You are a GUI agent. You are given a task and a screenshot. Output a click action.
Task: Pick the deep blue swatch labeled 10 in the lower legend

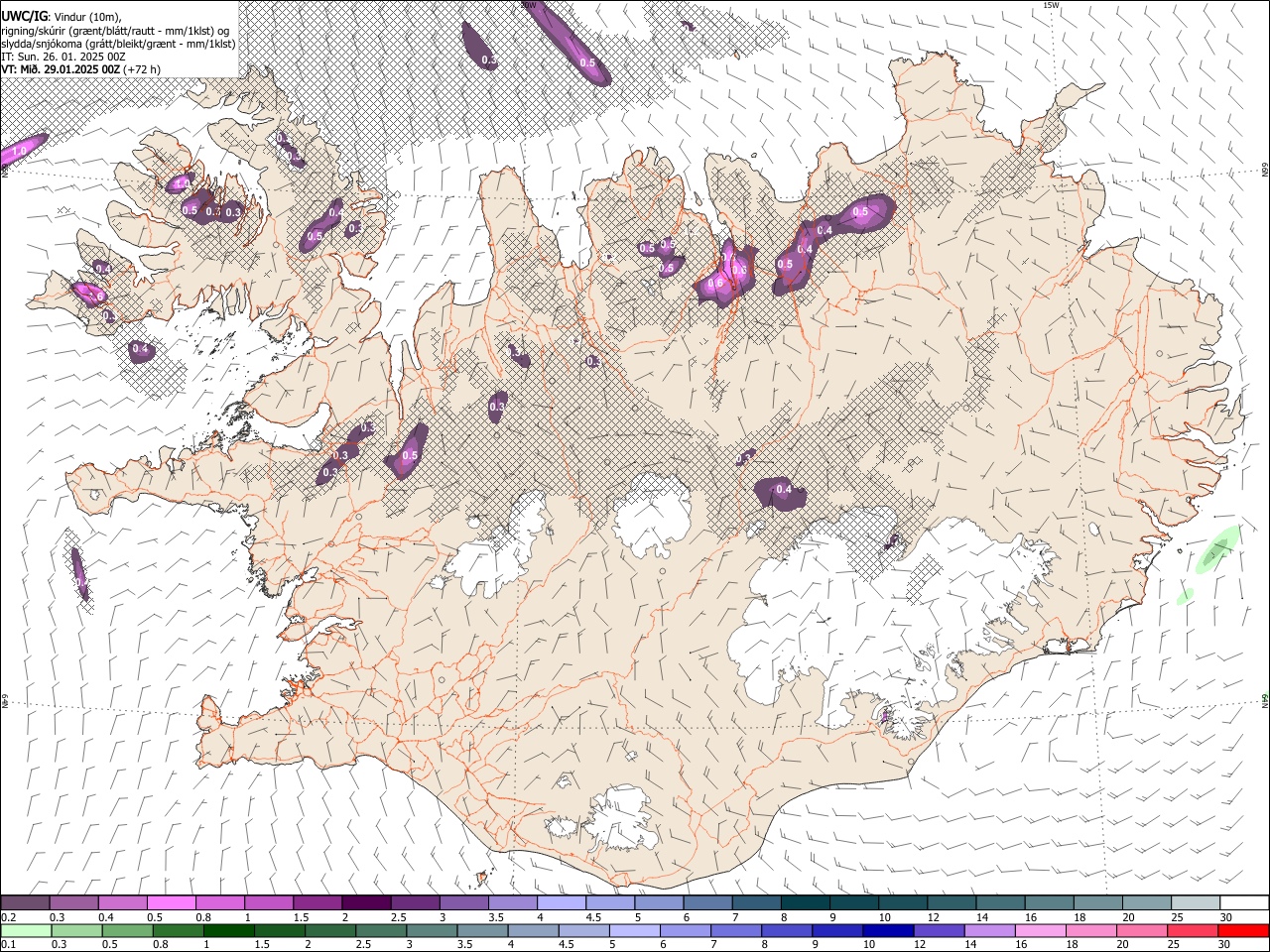click(x=888, y=930)
